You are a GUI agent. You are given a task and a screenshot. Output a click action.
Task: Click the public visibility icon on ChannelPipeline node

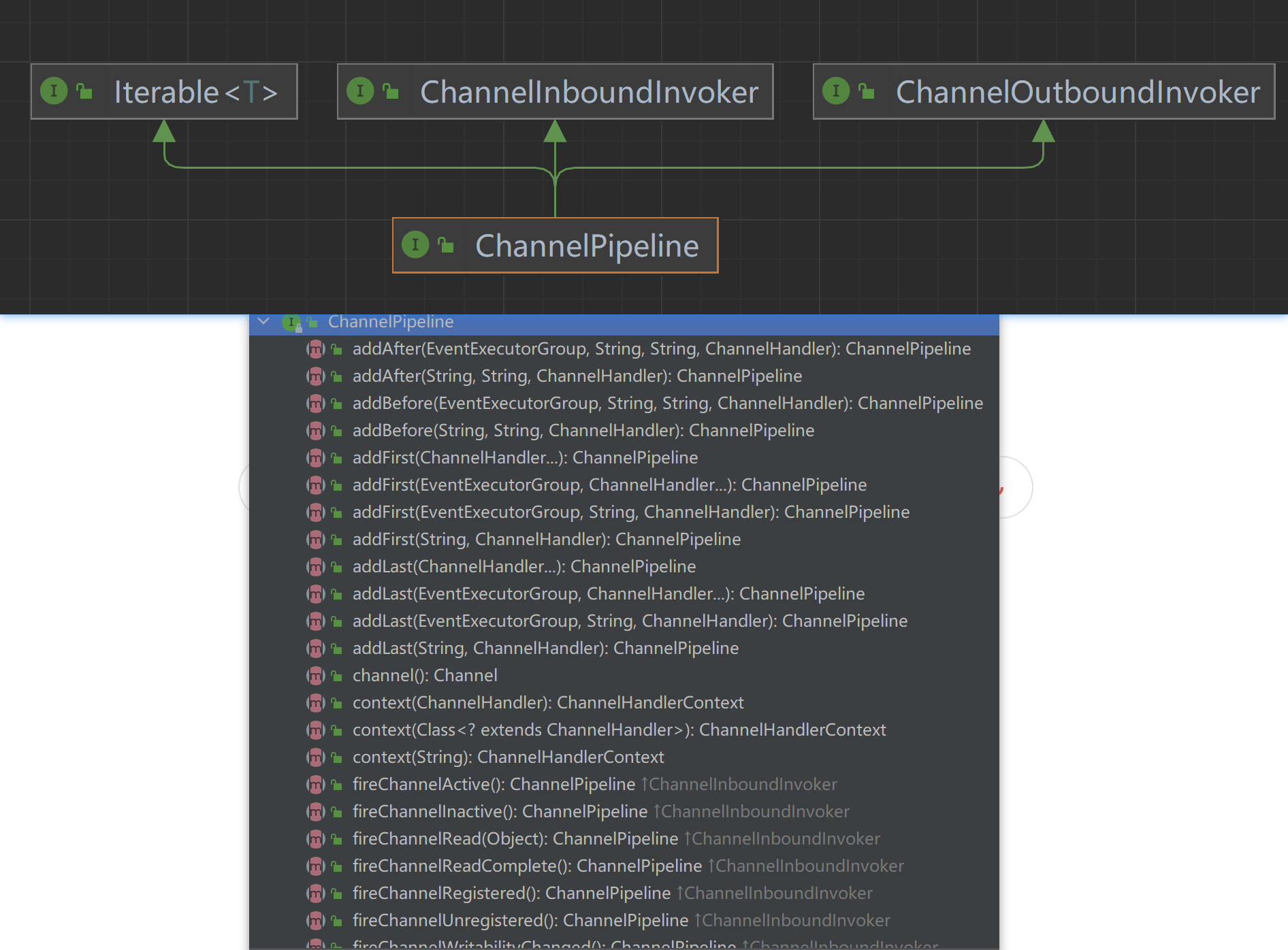446,245
